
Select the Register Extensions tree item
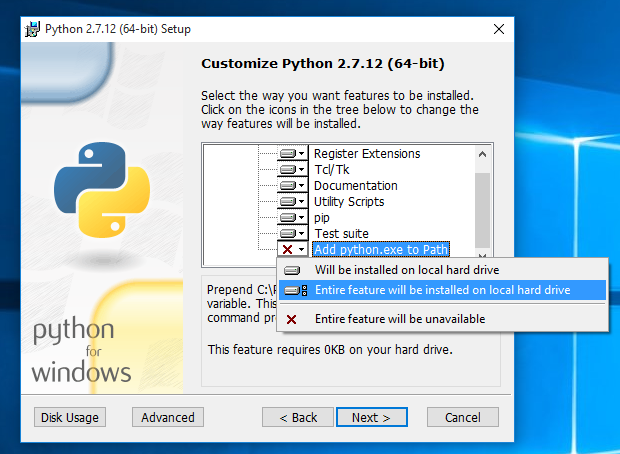click(x=367, y=153)
